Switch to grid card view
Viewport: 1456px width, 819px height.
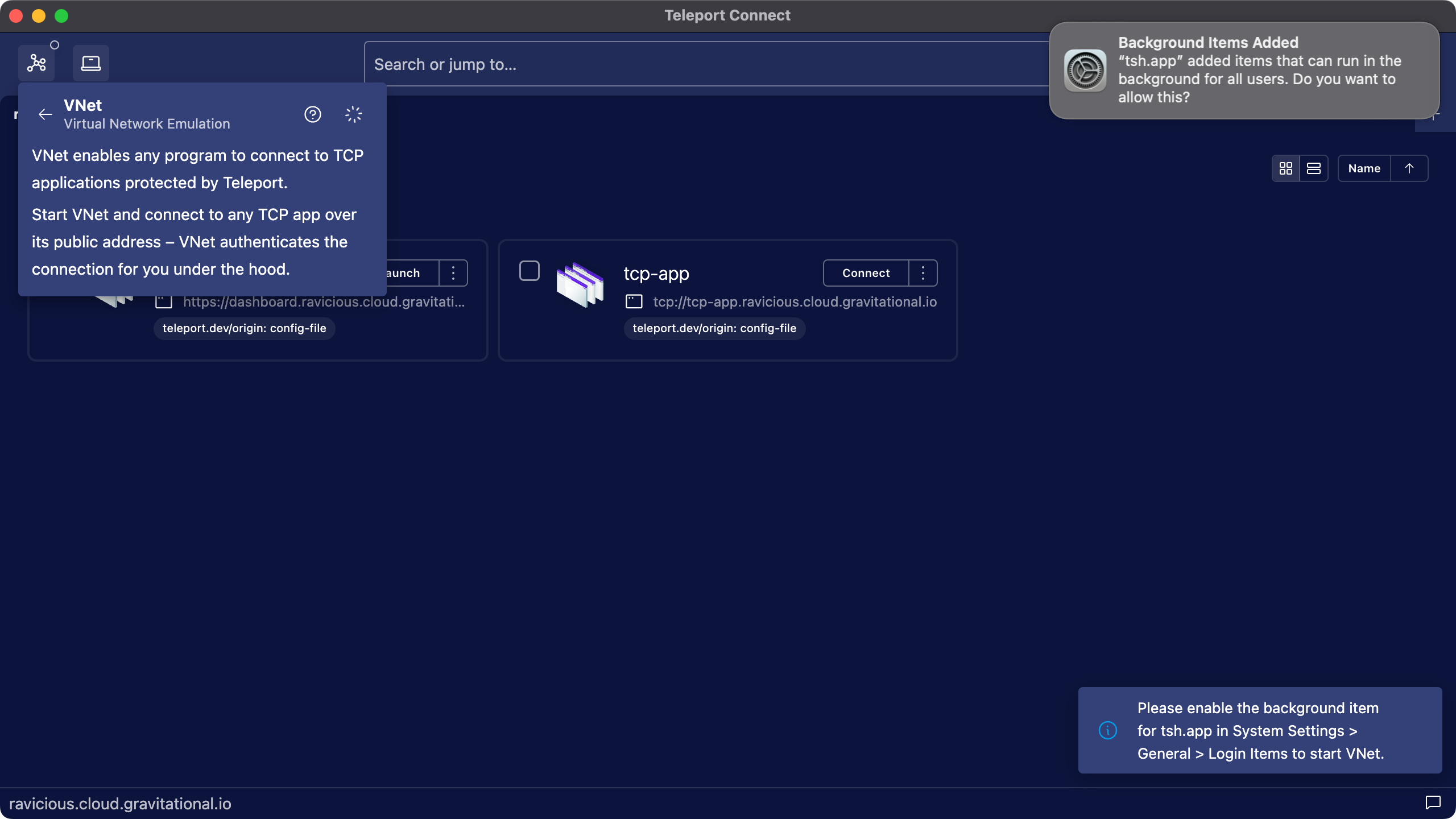pyautogui.click(x=1285, y=168)
